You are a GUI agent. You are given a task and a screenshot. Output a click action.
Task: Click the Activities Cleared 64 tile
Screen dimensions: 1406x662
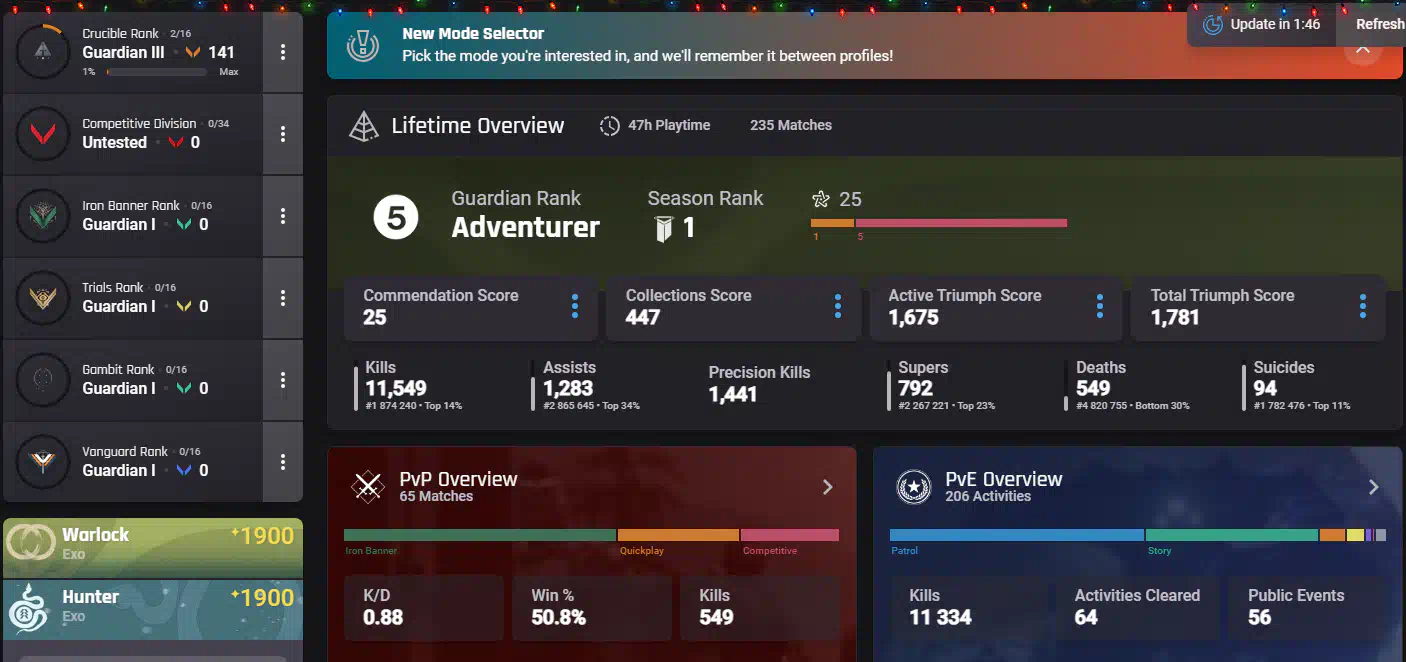[1138, 607]
